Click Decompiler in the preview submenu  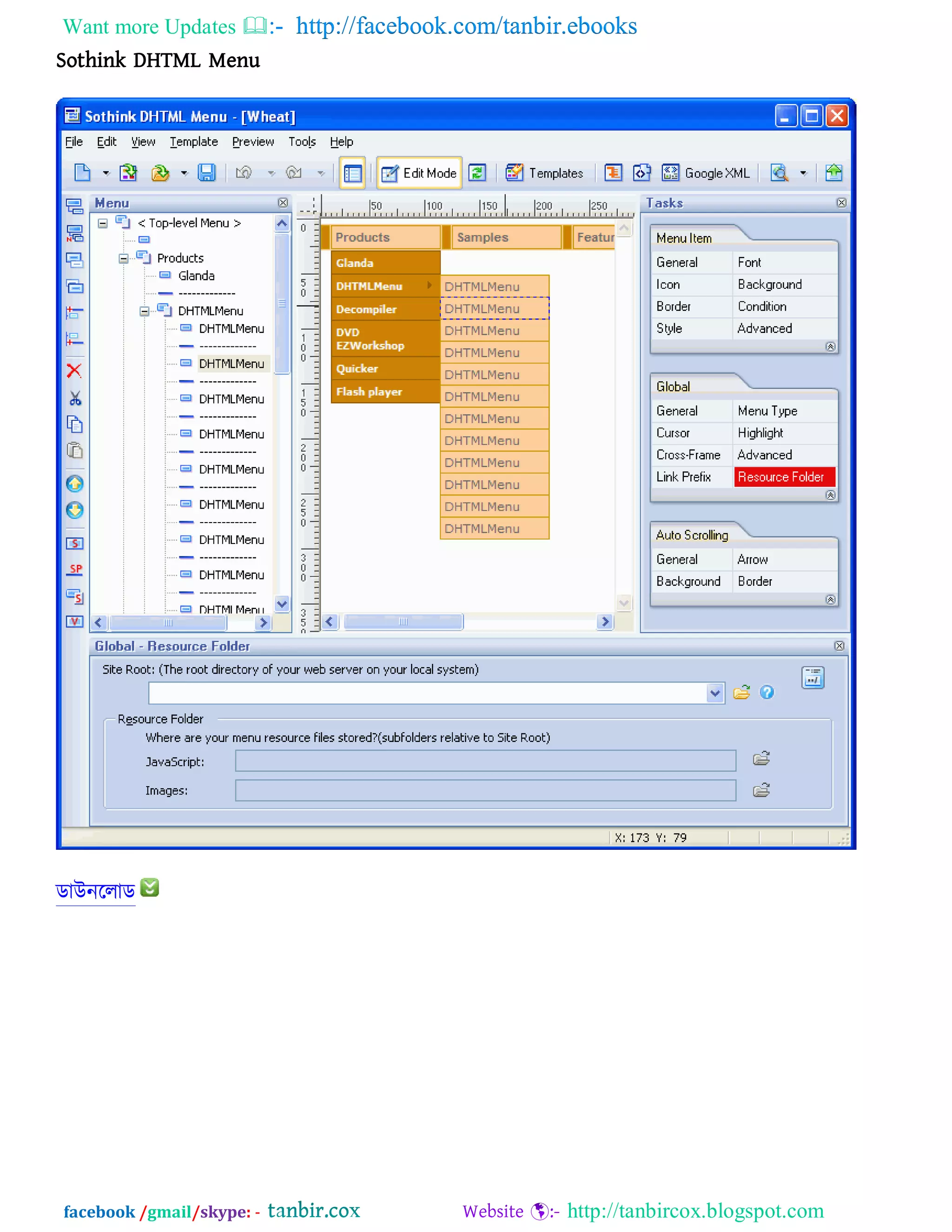(x=385, y=309)
